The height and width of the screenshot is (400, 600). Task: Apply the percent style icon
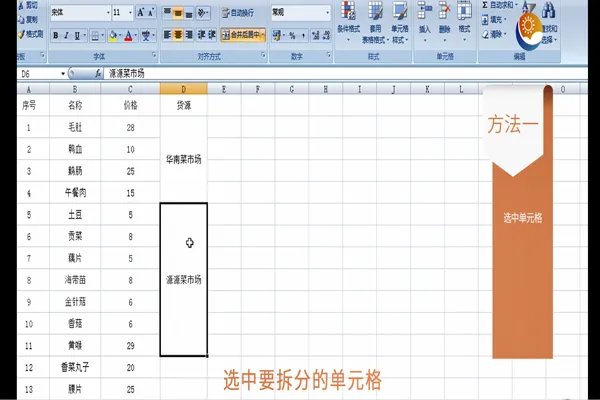click(292, 36)
